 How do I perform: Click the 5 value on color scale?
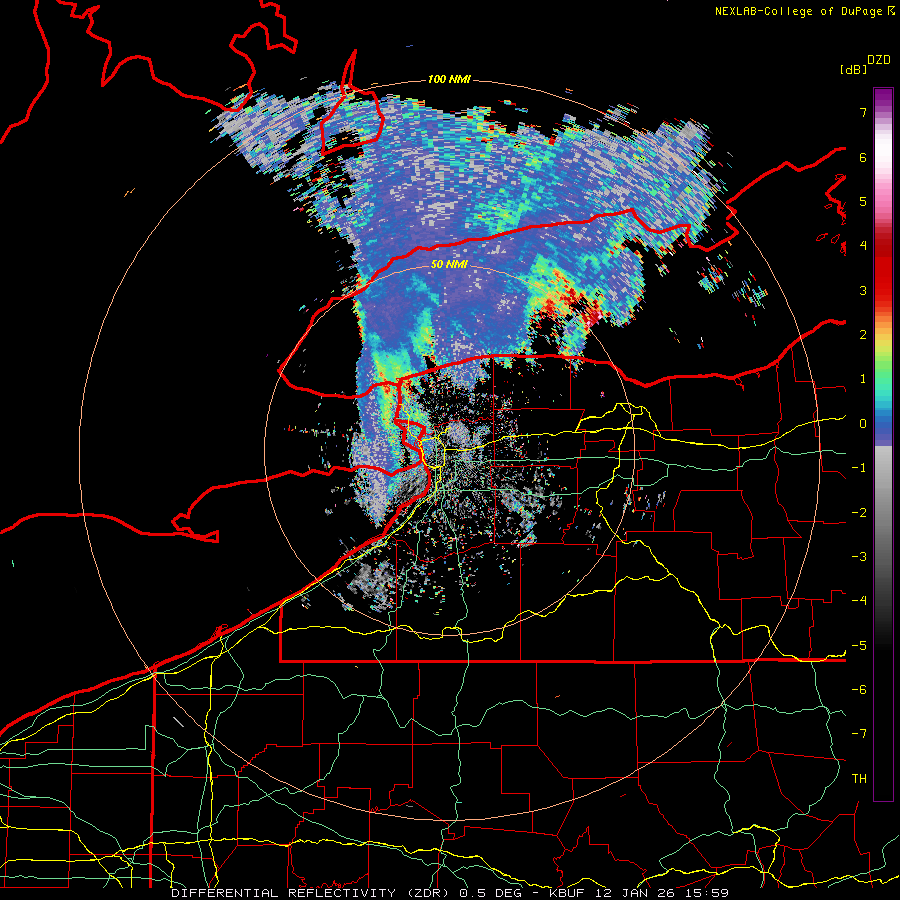pos(863,201)
